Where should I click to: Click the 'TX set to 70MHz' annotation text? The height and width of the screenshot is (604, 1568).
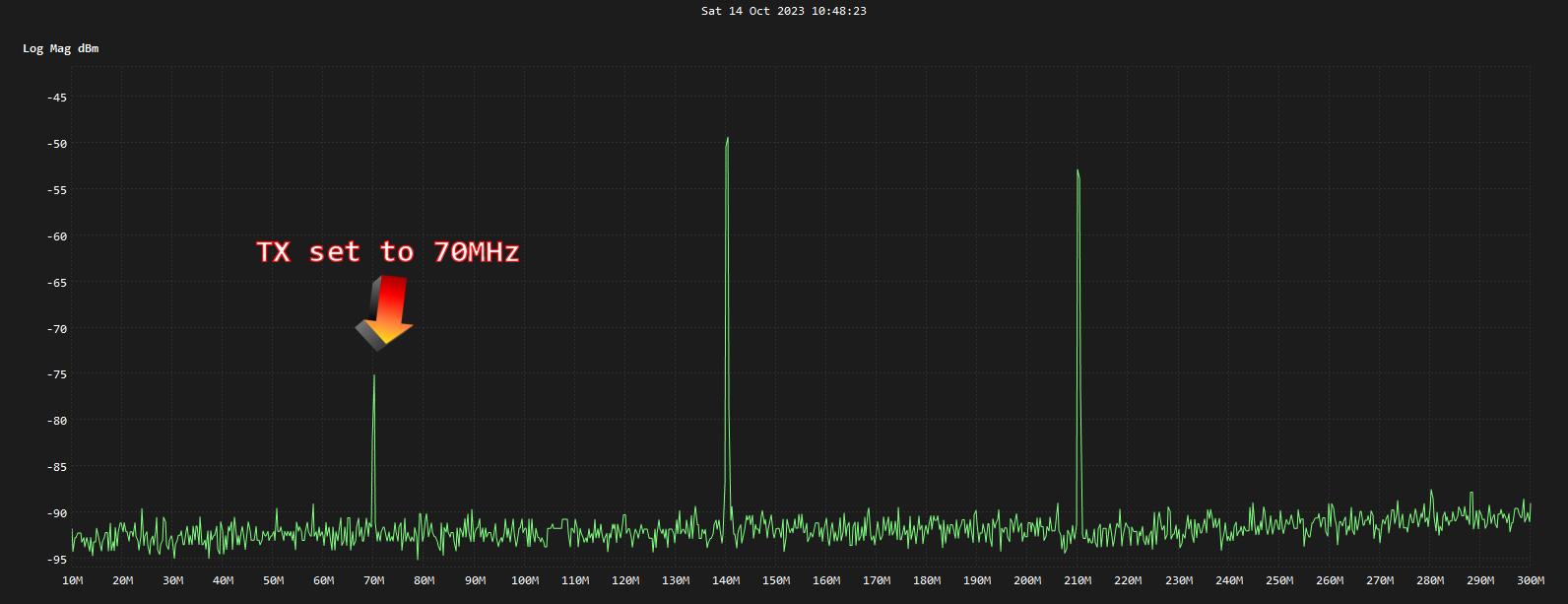point(388,252)
